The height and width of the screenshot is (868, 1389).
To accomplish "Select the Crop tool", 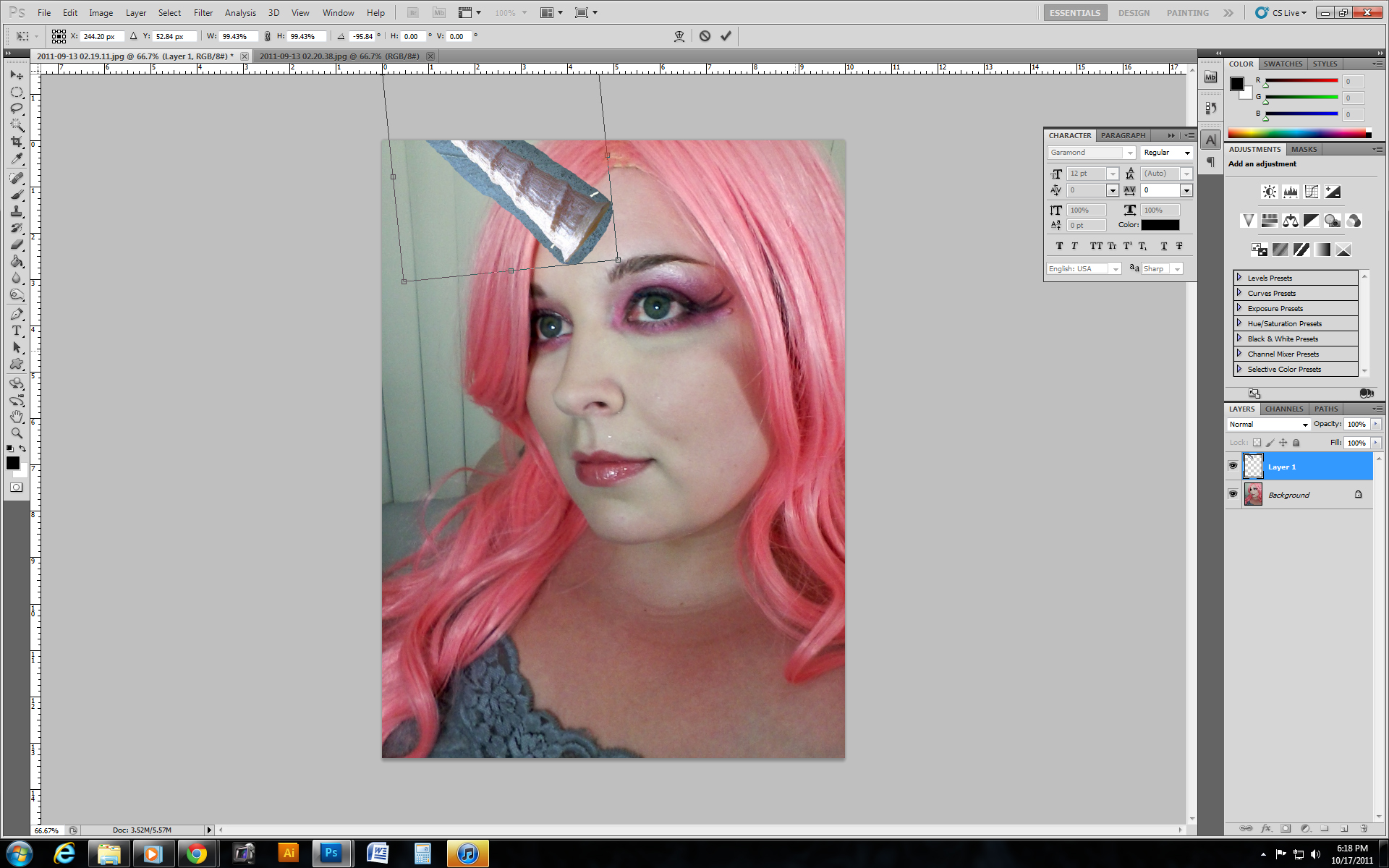I will coord(17,142).
